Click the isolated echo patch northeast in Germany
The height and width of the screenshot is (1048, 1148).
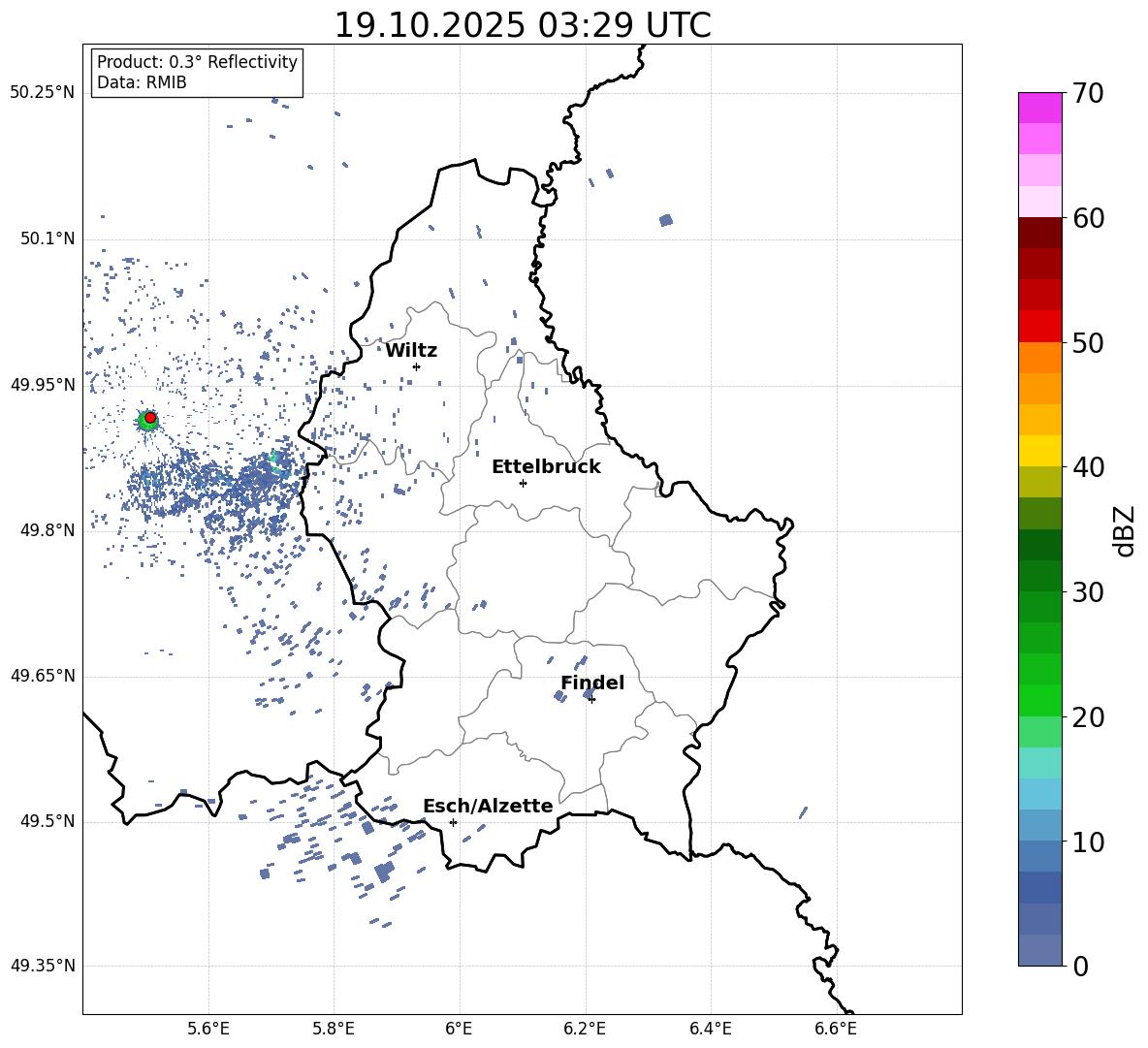(665, 220)
